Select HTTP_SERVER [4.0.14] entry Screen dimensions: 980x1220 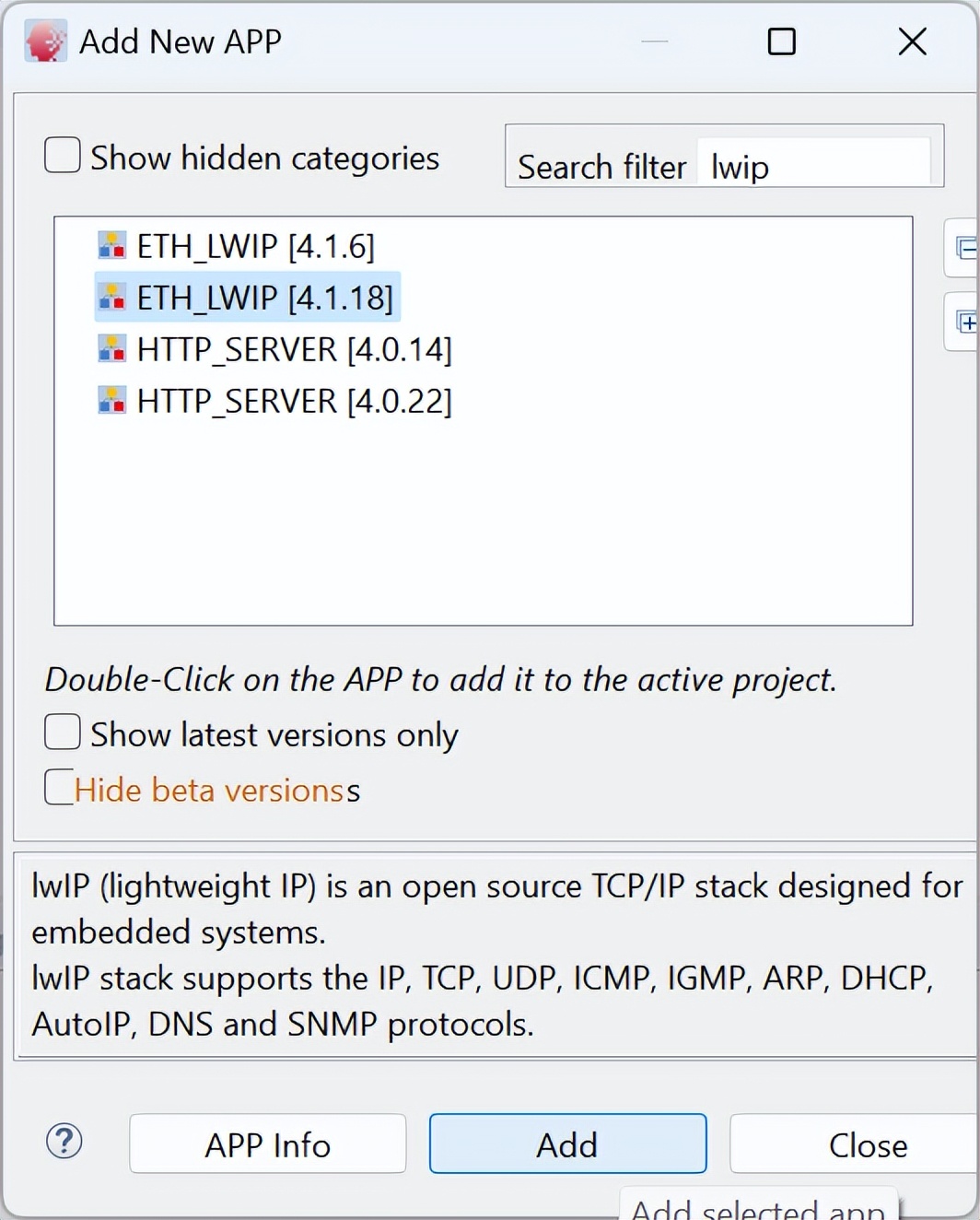pyautogui.click(x=295, y=349)
